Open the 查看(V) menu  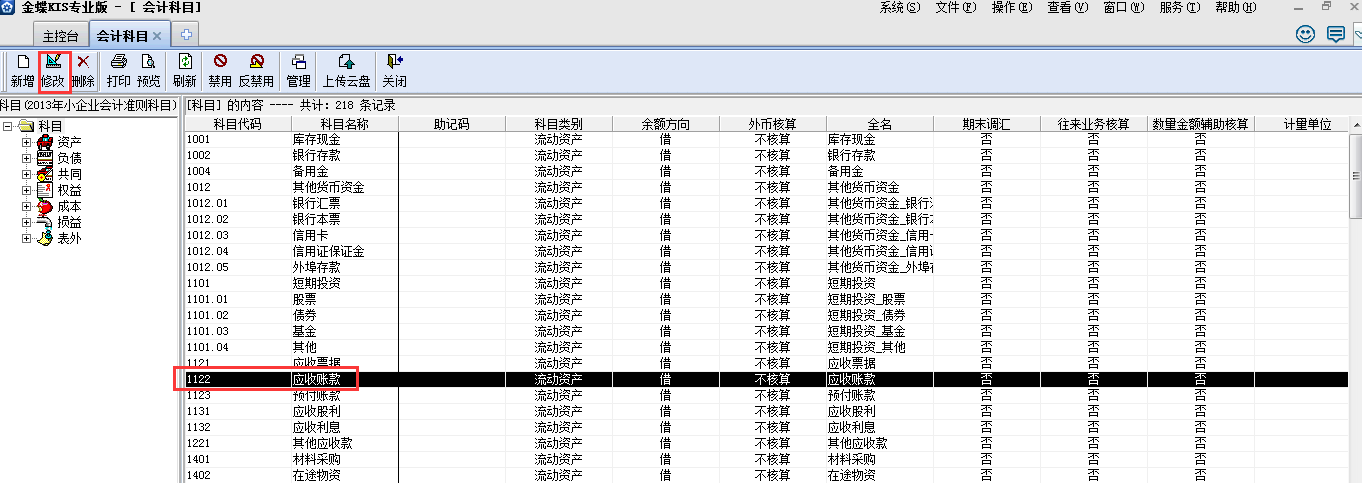point(1067,8)
